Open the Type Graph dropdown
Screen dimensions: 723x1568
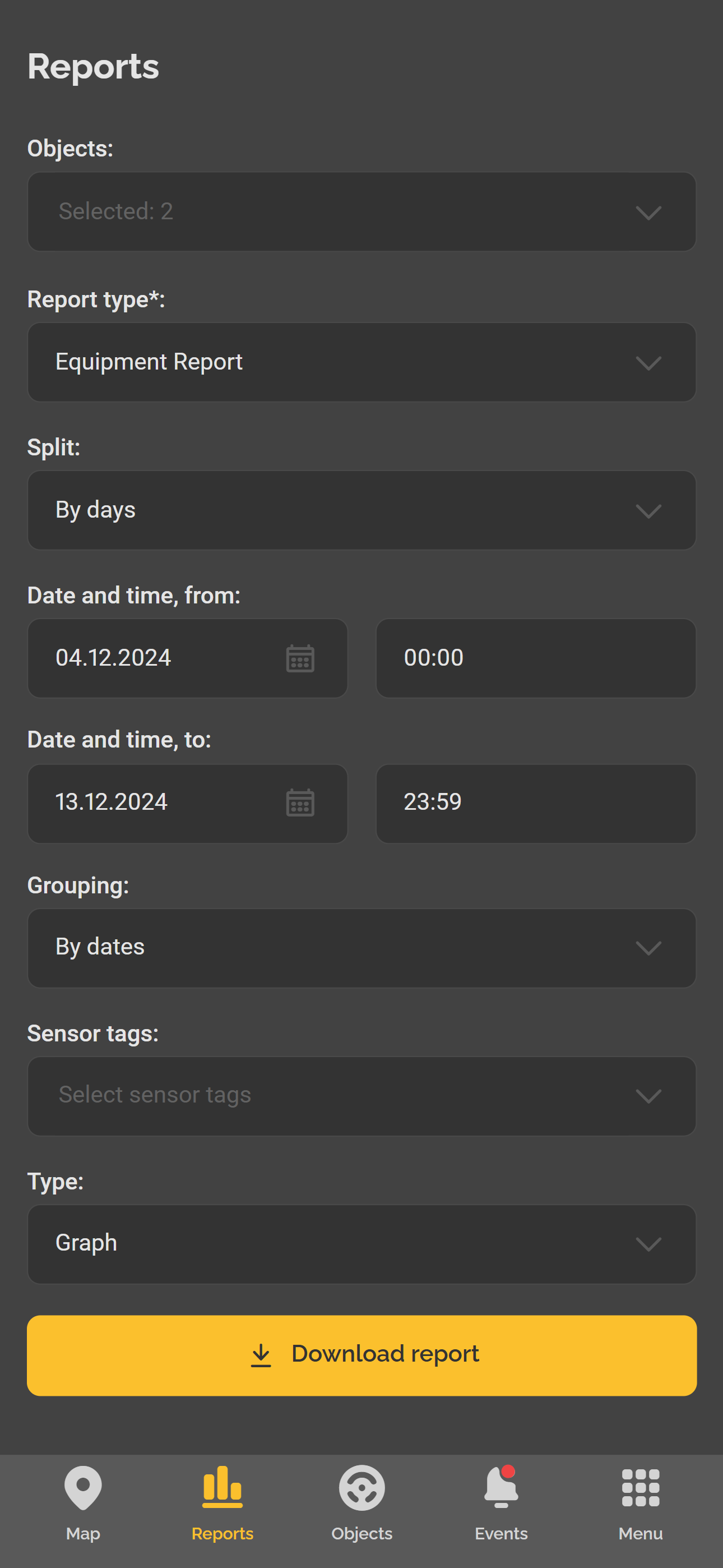(361, 1243)
